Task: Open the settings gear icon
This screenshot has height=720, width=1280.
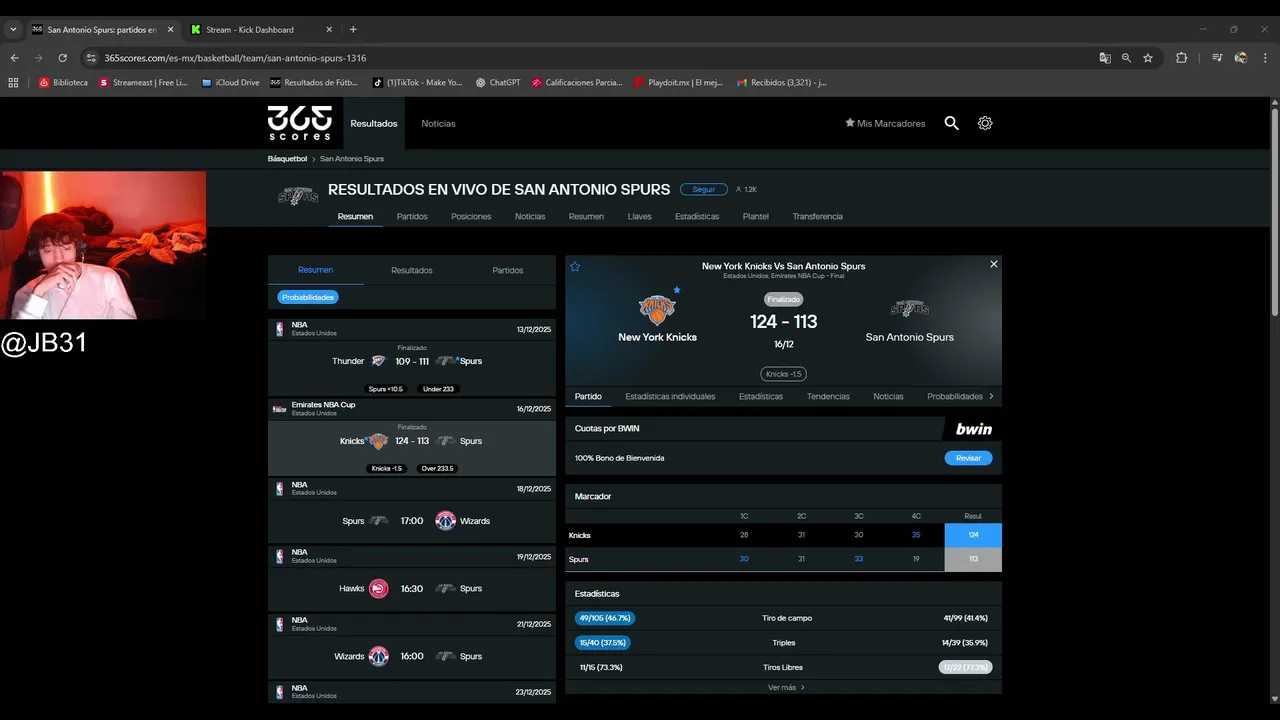Action: 985,123
